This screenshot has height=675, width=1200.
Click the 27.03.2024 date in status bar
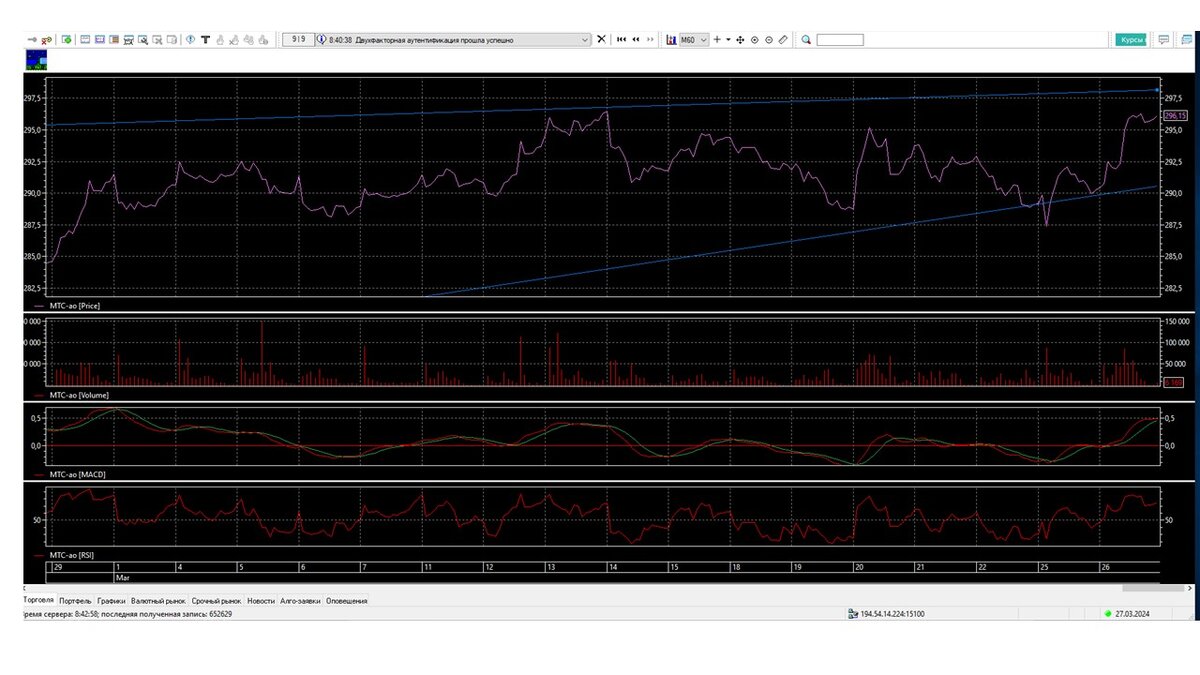[1133, 614]
